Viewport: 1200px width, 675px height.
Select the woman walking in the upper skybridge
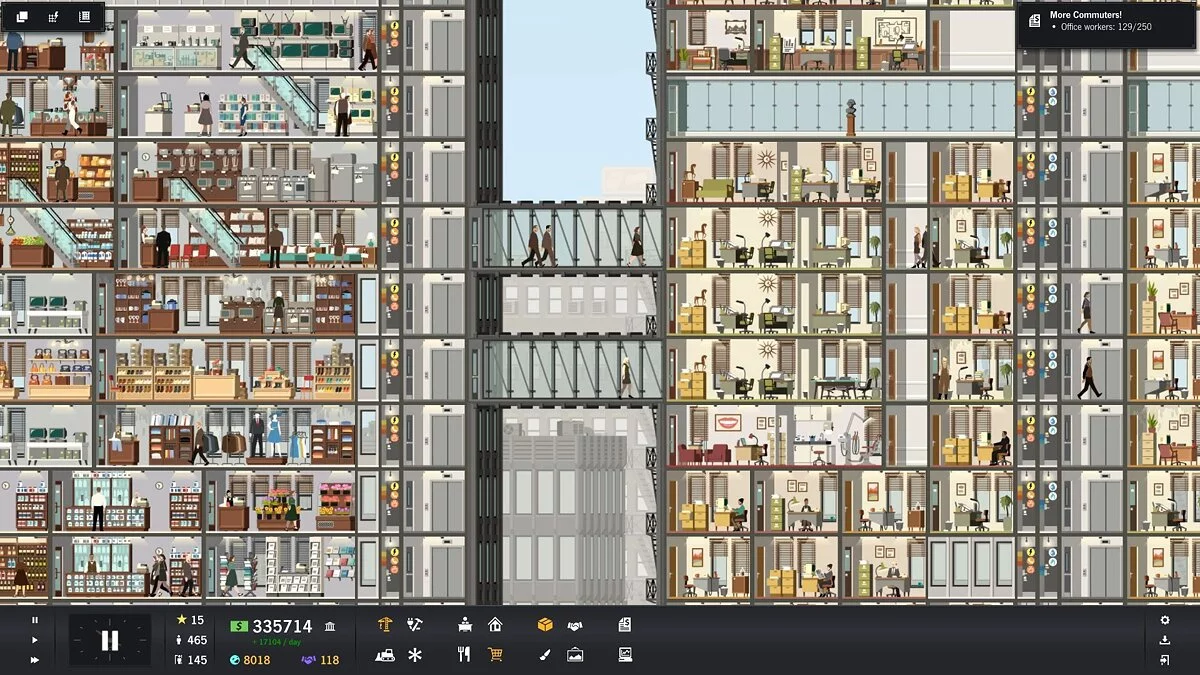pos(636,246)
